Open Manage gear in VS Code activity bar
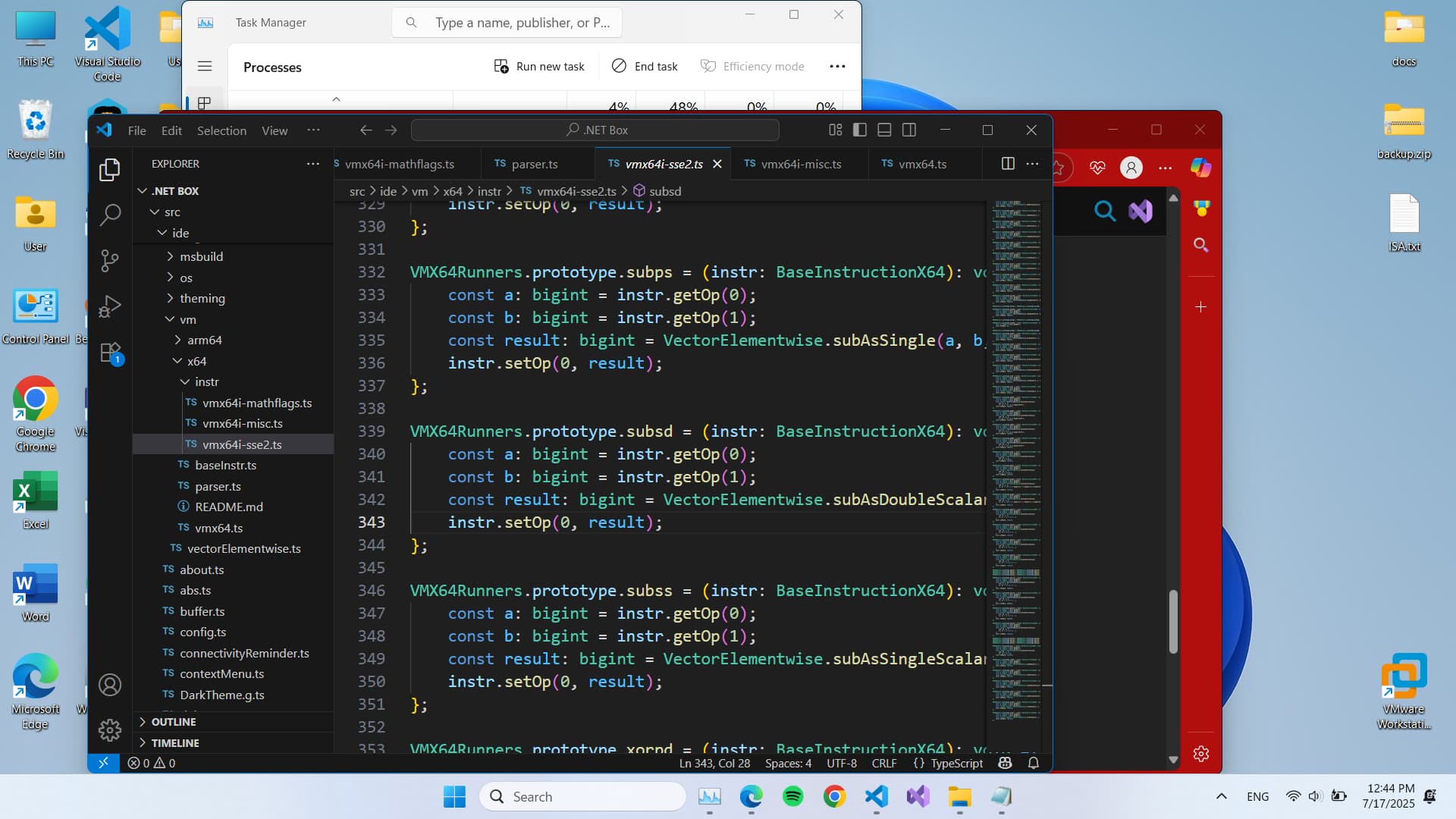Viewport: 1456px width, 819px height. [110, 730]
